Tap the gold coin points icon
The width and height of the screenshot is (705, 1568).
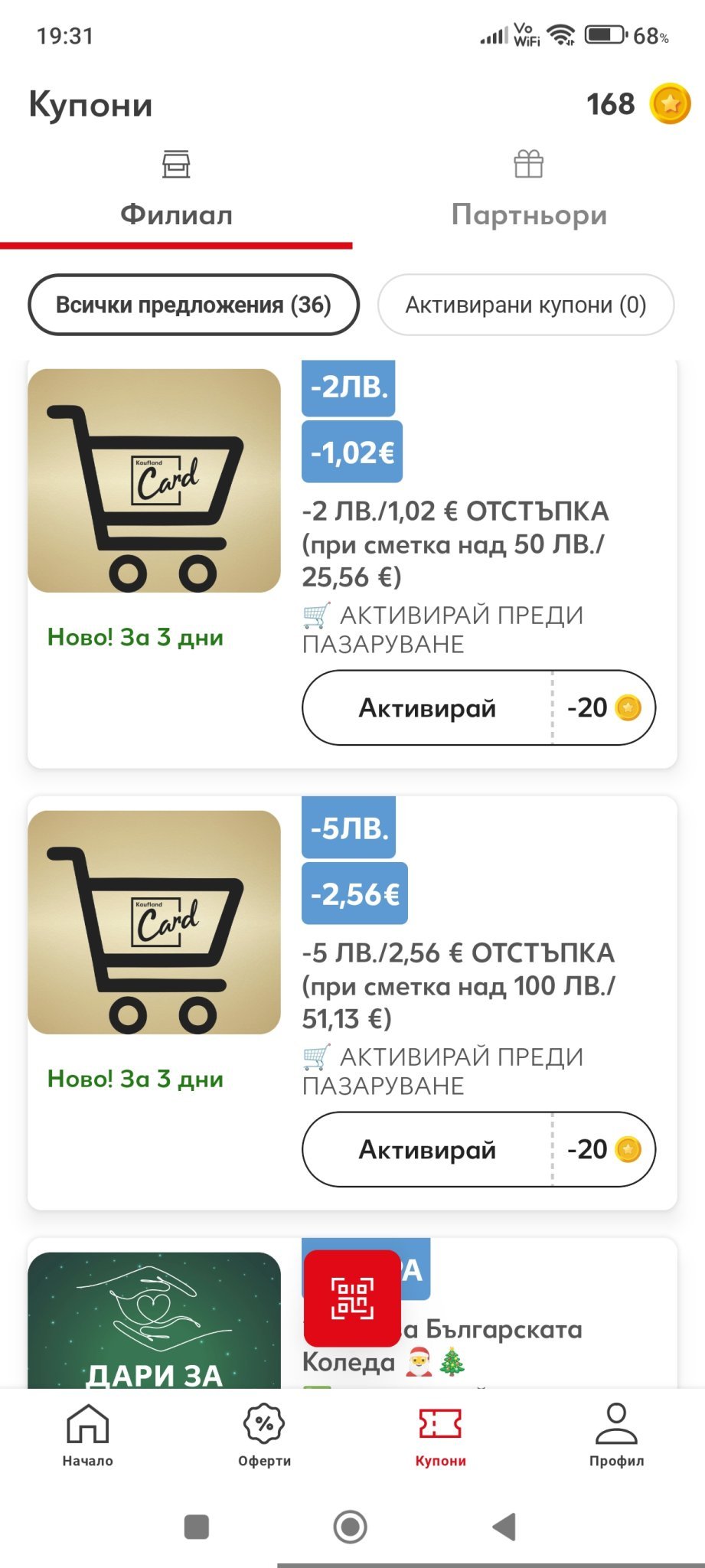pyautogui.click(x=670, y=104)
